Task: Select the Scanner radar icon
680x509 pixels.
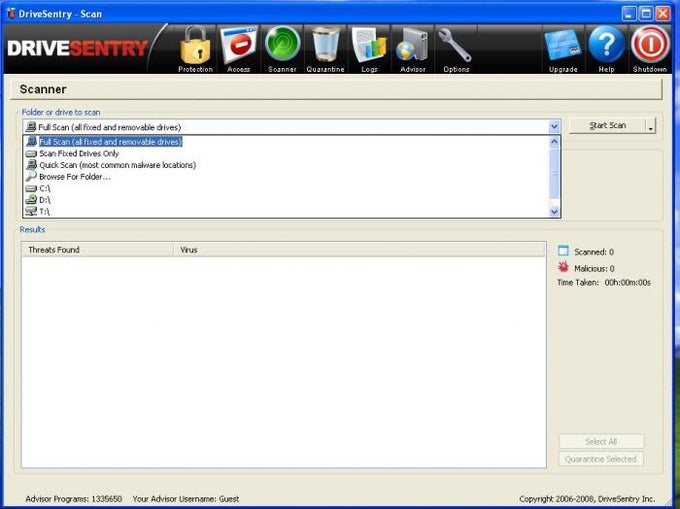Action: click(x=282, y=49)
